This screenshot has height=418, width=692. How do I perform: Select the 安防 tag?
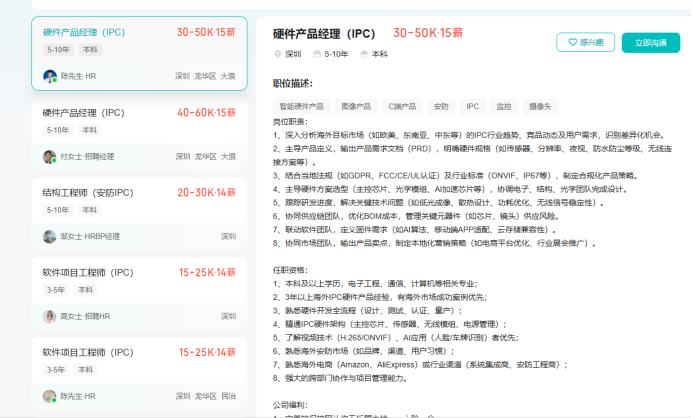click(440, 105)
